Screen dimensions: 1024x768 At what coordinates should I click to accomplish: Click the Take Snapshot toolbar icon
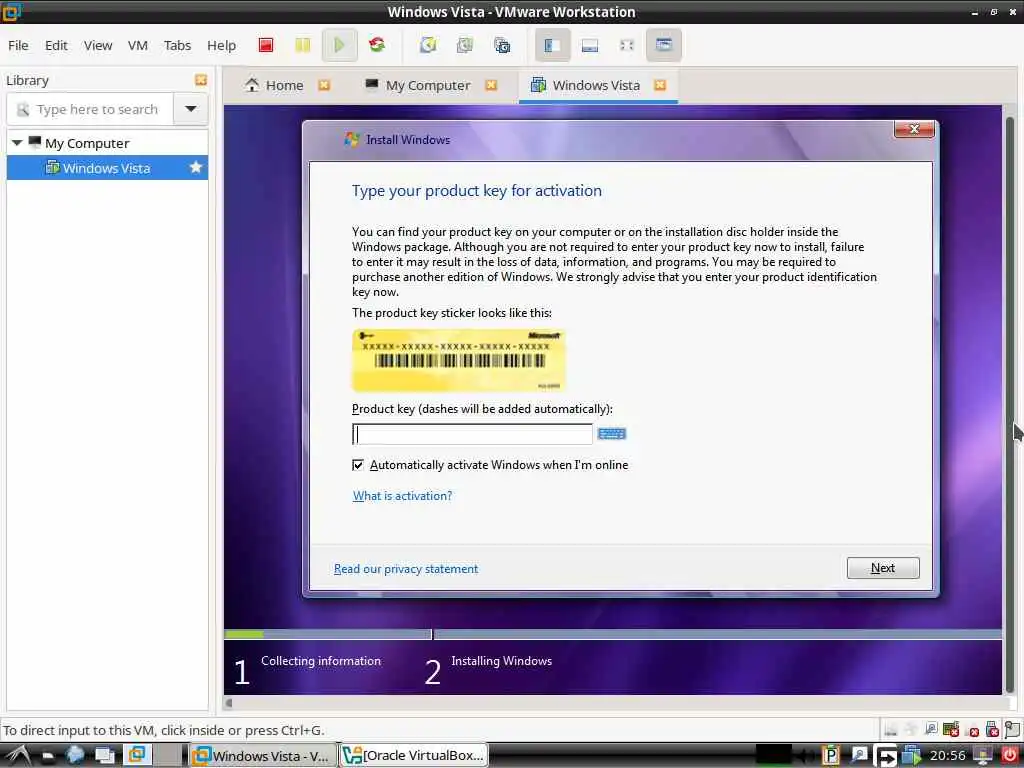coord(428,45)
